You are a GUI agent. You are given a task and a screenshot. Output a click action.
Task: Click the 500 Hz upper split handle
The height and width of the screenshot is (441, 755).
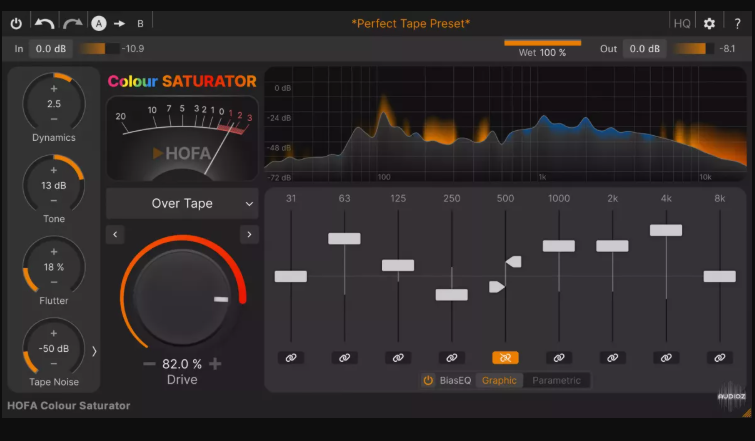click(x=514, y=262)
